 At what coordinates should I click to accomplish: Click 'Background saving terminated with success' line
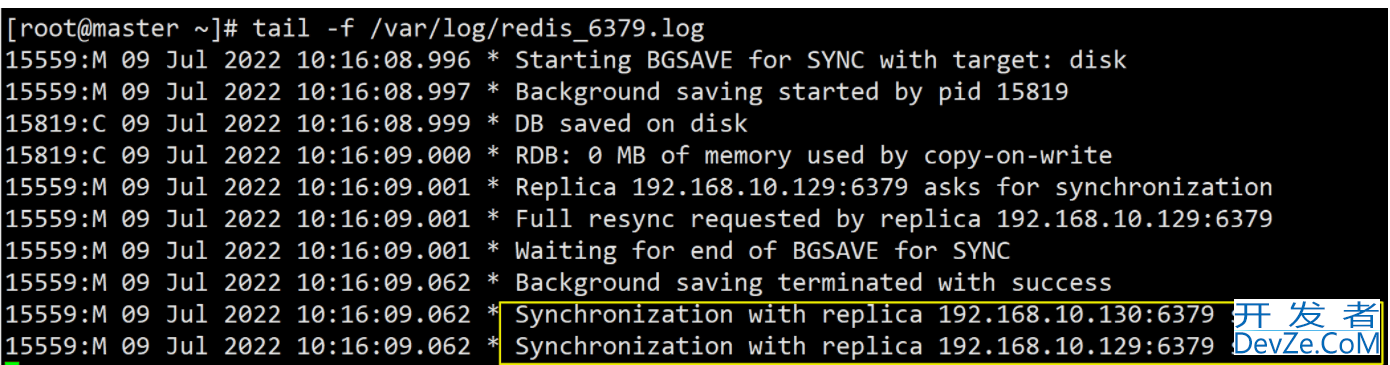pos(558,283)
